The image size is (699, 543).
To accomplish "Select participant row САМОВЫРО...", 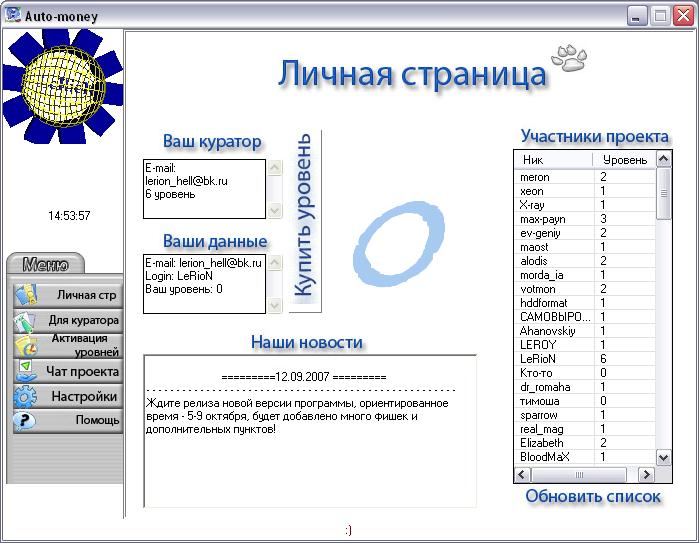I will (x=585, y=317).
